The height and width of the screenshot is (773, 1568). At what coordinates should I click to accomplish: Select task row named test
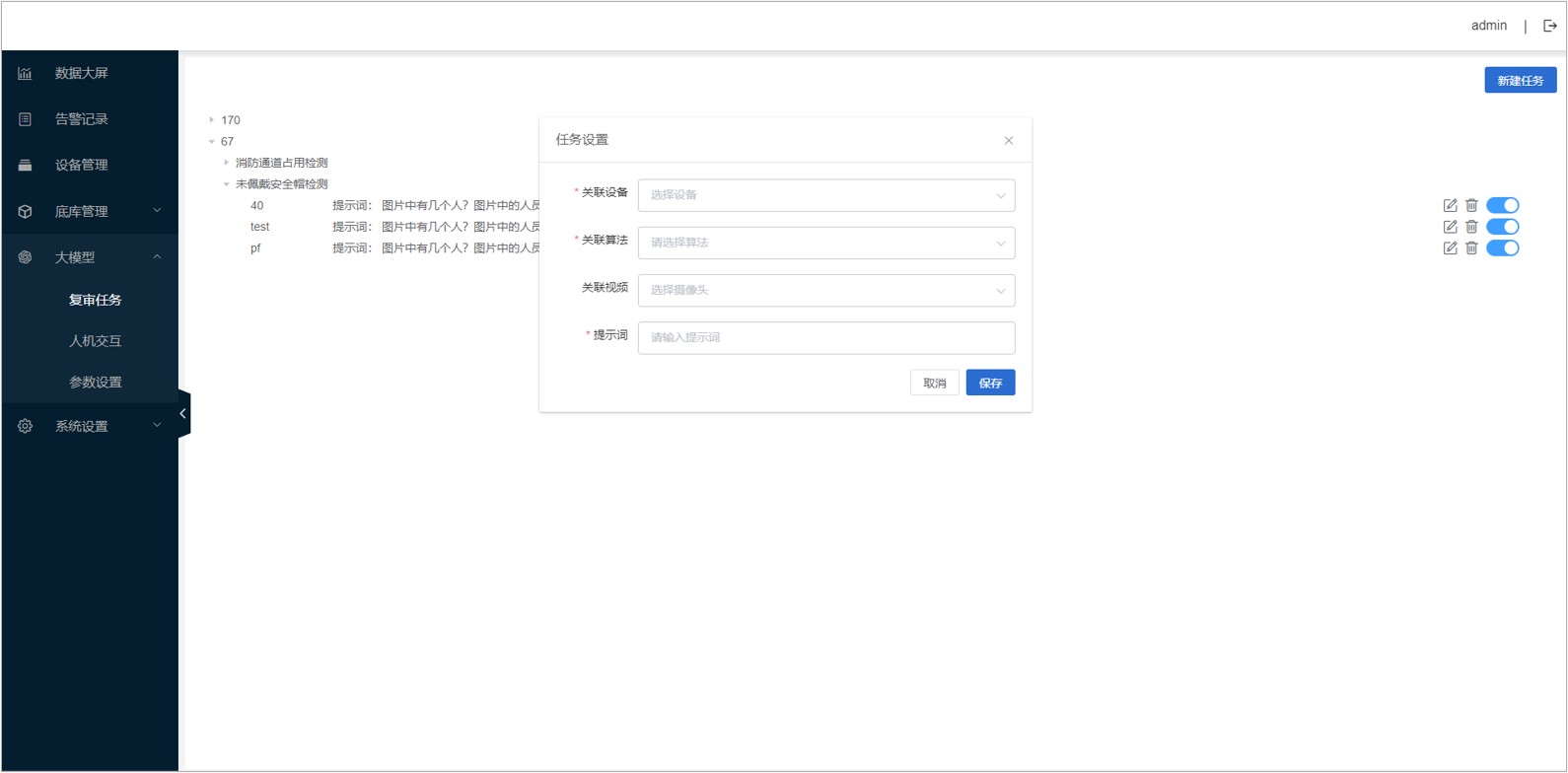click(x=259, y=227)
